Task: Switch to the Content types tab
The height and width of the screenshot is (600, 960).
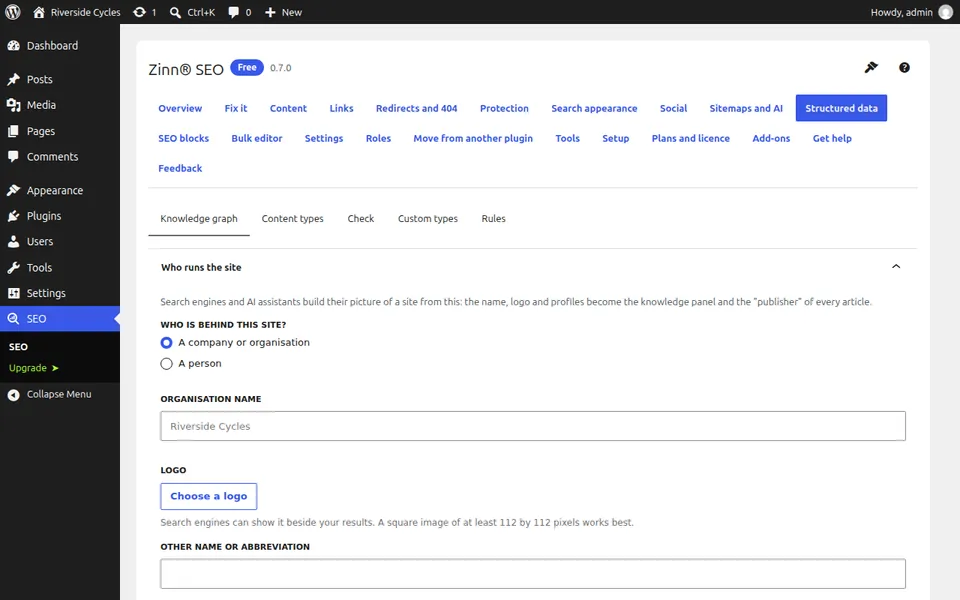Action: click(x=293, y=219)
